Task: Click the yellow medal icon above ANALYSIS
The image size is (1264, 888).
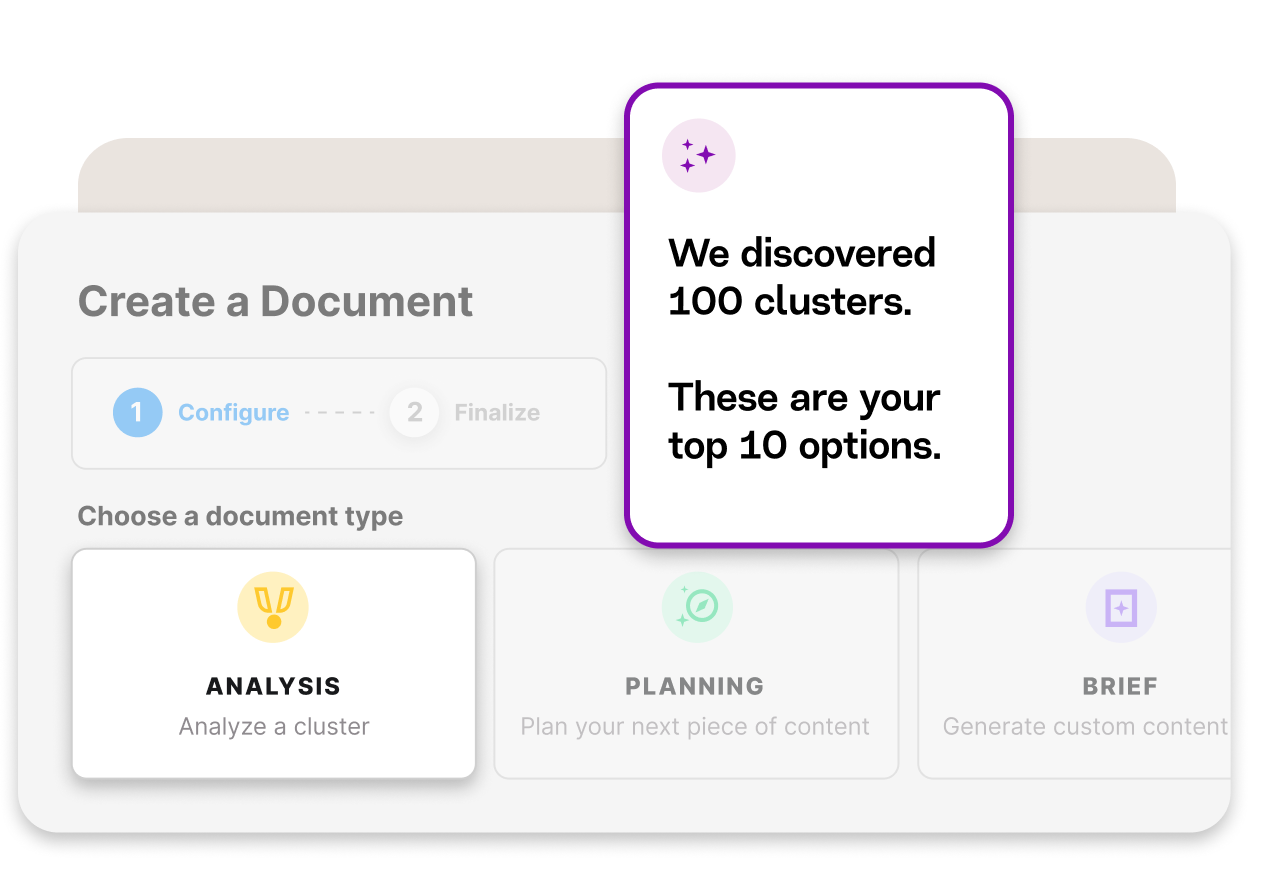Action: pos(272,606)
